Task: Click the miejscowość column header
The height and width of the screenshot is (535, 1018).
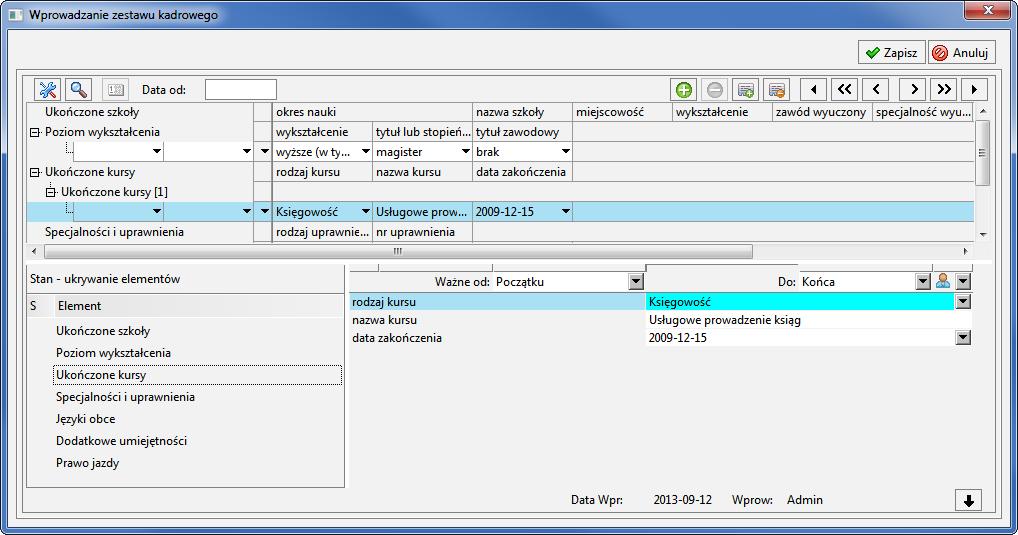Action: coord(622,112)
